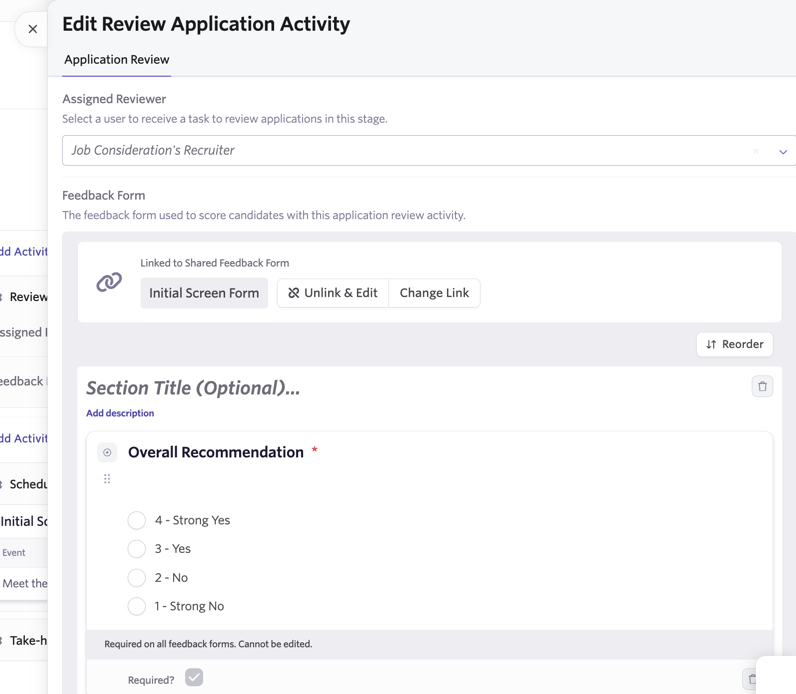796x694 pixels.
Task: Click the Reorder arrows icon
Action: click(x=711, y=344)
